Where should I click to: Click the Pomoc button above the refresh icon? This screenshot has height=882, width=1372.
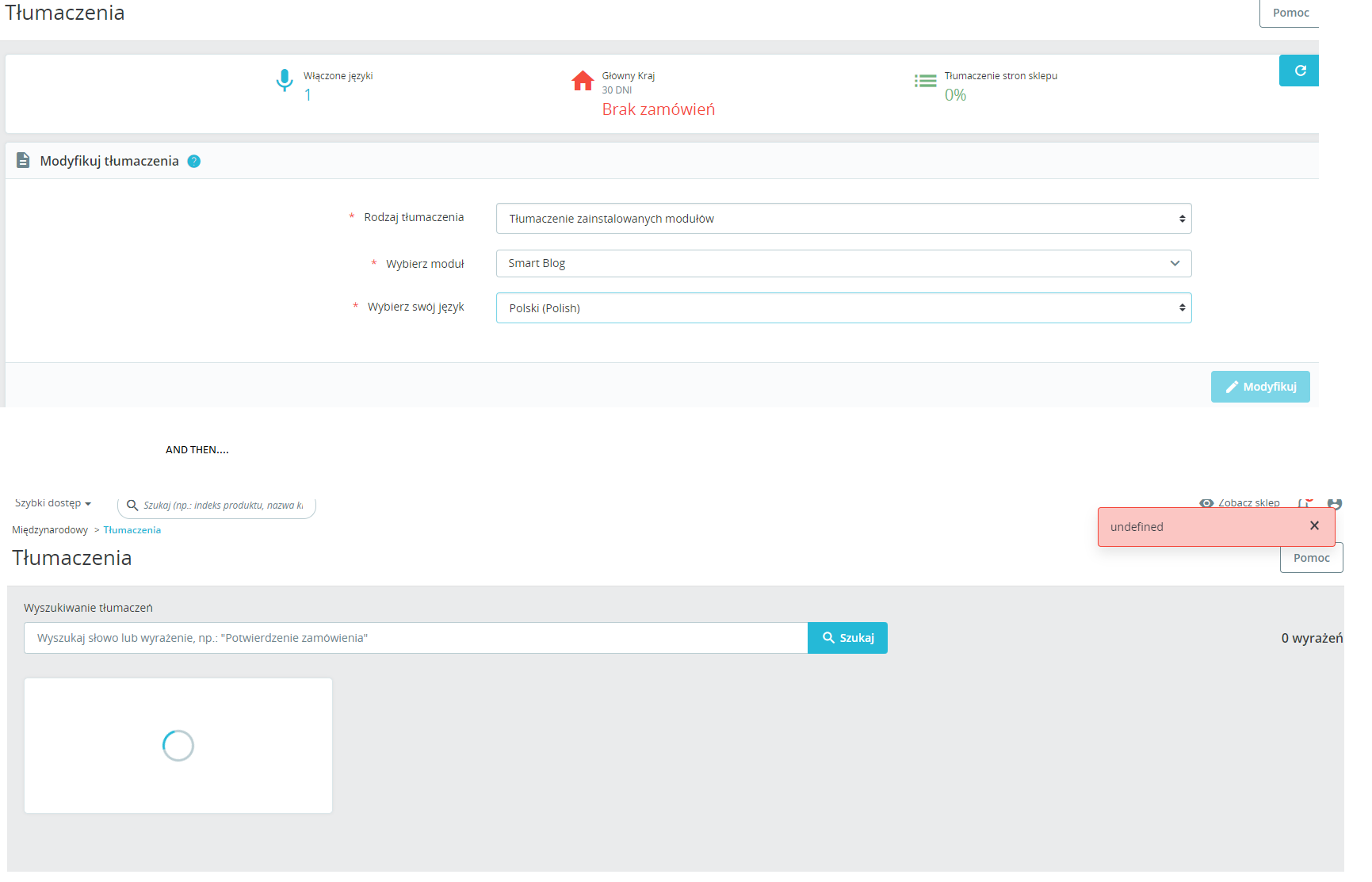point(1290,13)
